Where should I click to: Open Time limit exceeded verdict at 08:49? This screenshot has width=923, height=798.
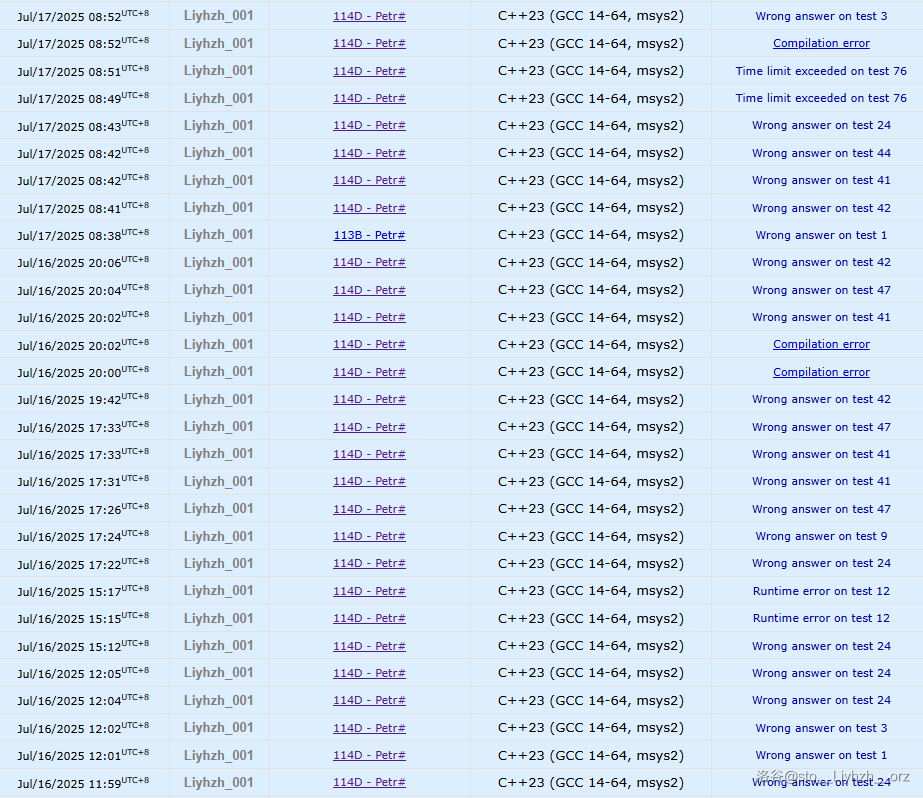tap(821, 98)
